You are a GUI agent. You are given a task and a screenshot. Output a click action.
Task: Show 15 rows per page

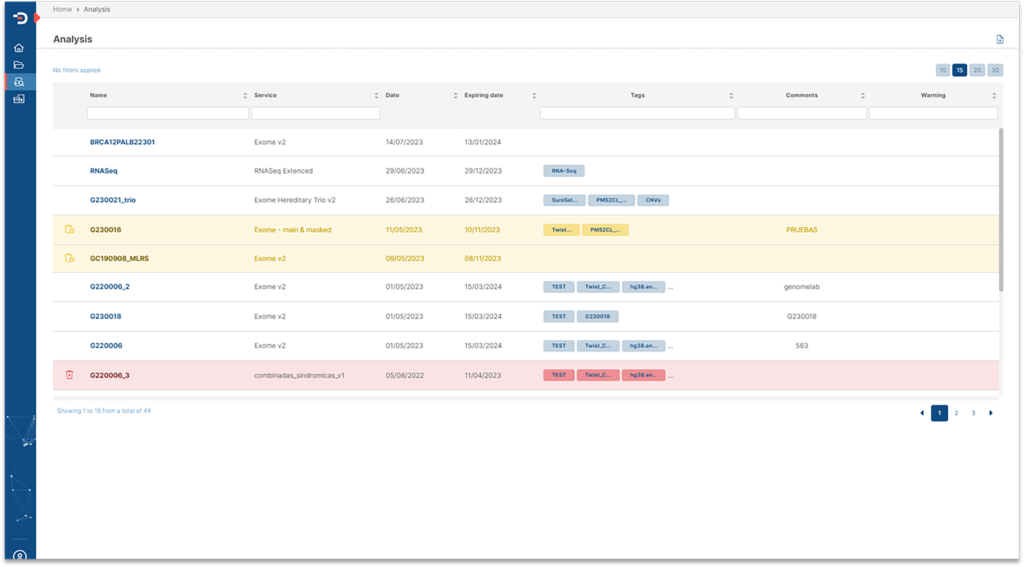959,70
